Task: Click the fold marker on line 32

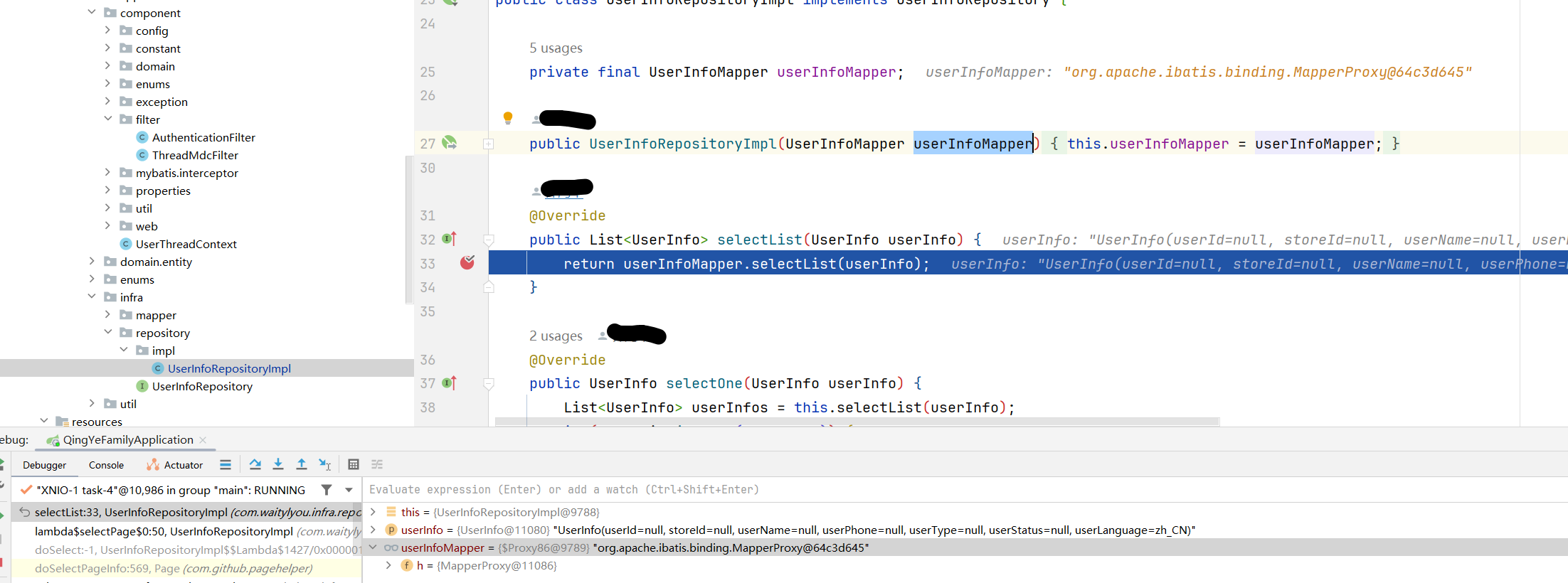Action: pos(489,240)
